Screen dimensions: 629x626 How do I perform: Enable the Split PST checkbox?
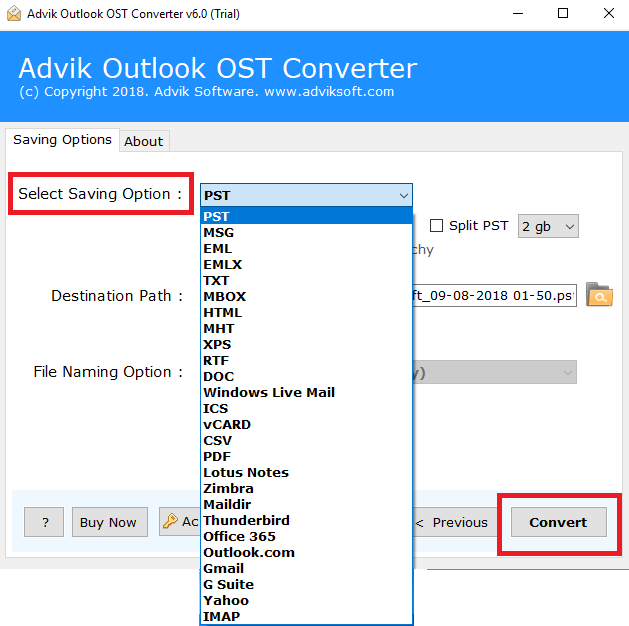coord(436,226)
